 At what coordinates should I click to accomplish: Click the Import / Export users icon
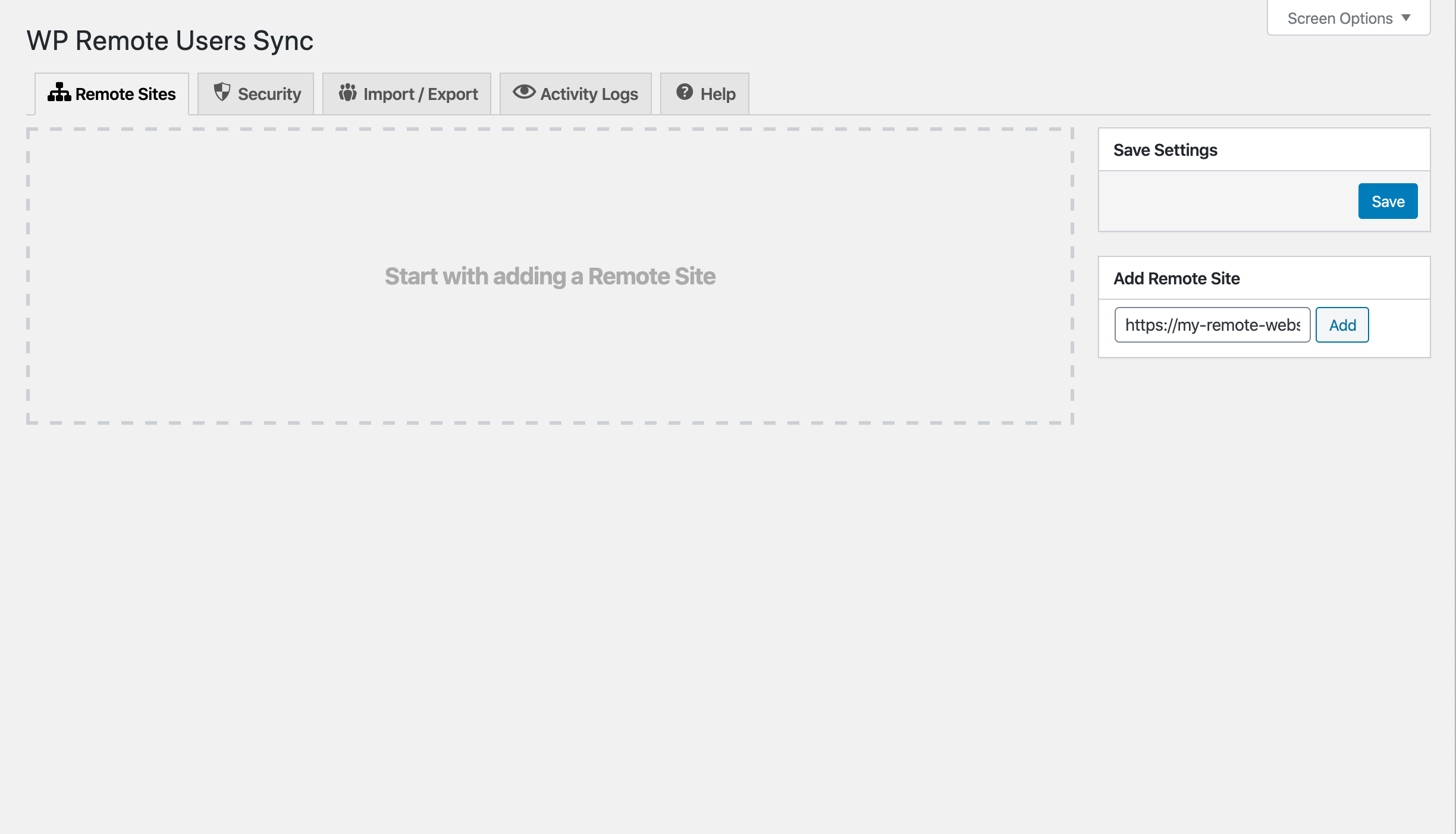point(347,93)
